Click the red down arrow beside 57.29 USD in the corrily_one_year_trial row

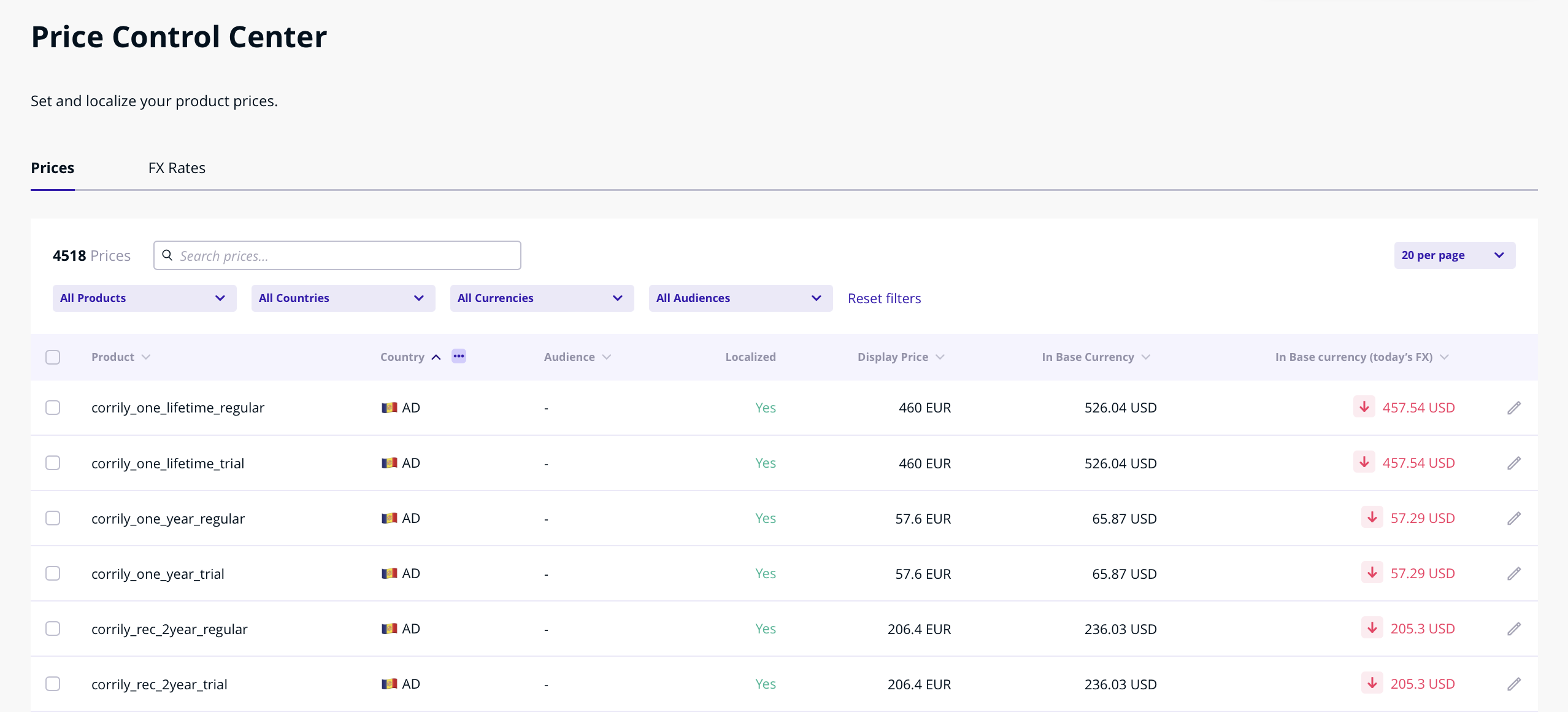1372,573
